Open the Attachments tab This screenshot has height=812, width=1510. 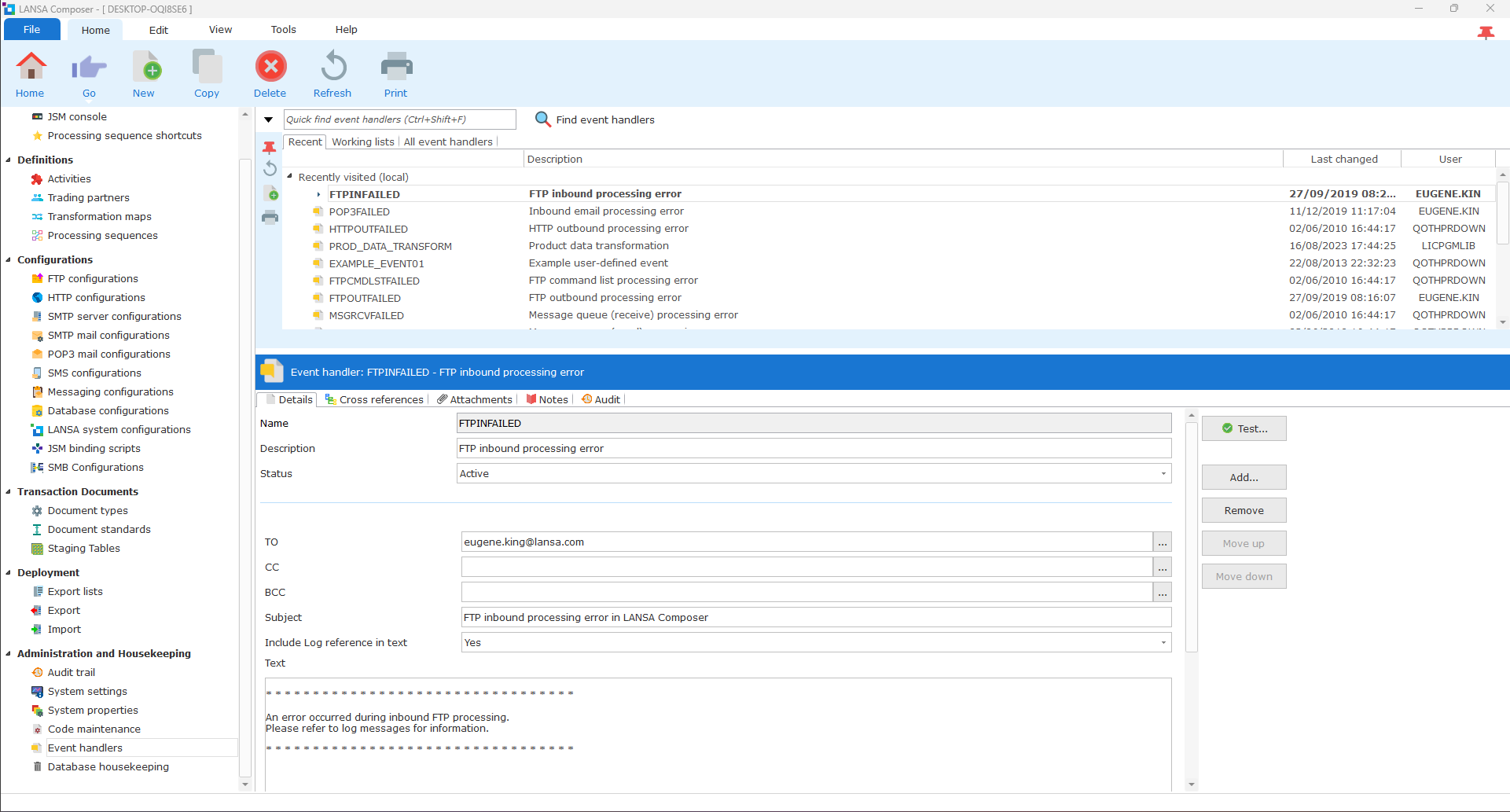pyautogui.click(x=475, y=399)
